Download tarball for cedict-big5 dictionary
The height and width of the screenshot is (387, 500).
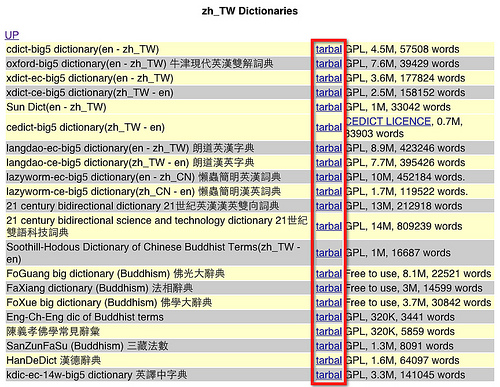click(329, 127)
